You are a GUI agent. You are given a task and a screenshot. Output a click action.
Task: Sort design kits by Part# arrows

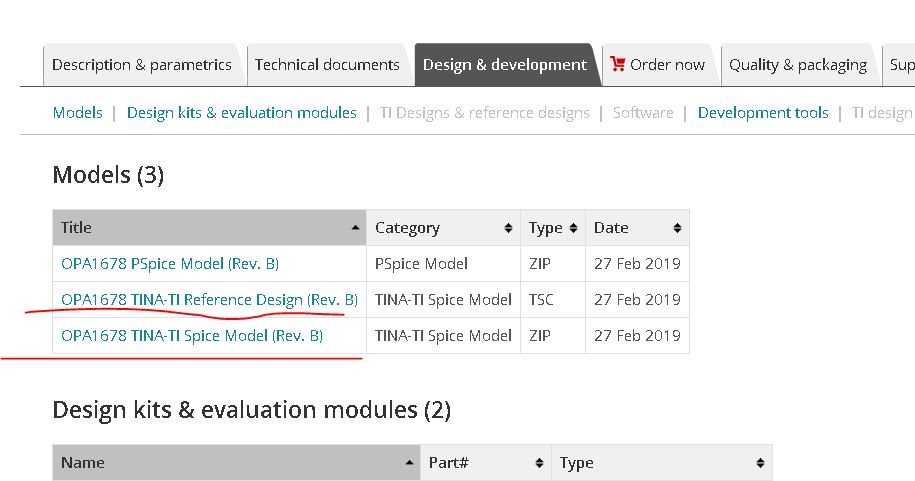540,463
